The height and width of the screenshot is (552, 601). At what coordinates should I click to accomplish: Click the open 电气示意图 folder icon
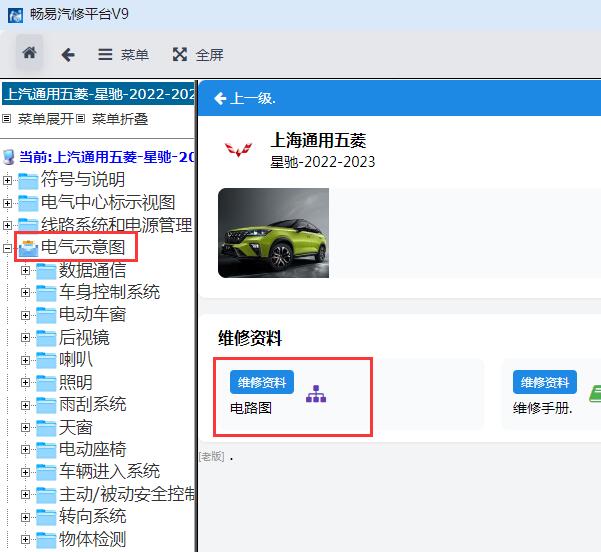[x=28, y=248]
